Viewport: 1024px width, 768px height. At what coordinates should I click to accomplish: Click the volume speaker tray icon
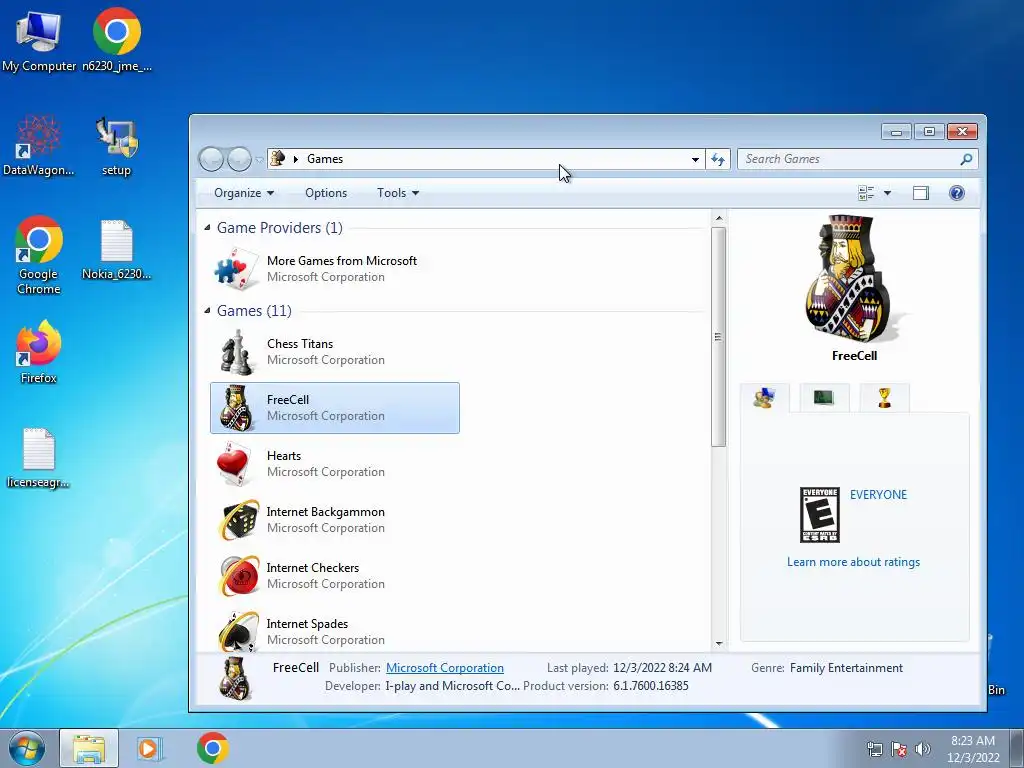923,749
